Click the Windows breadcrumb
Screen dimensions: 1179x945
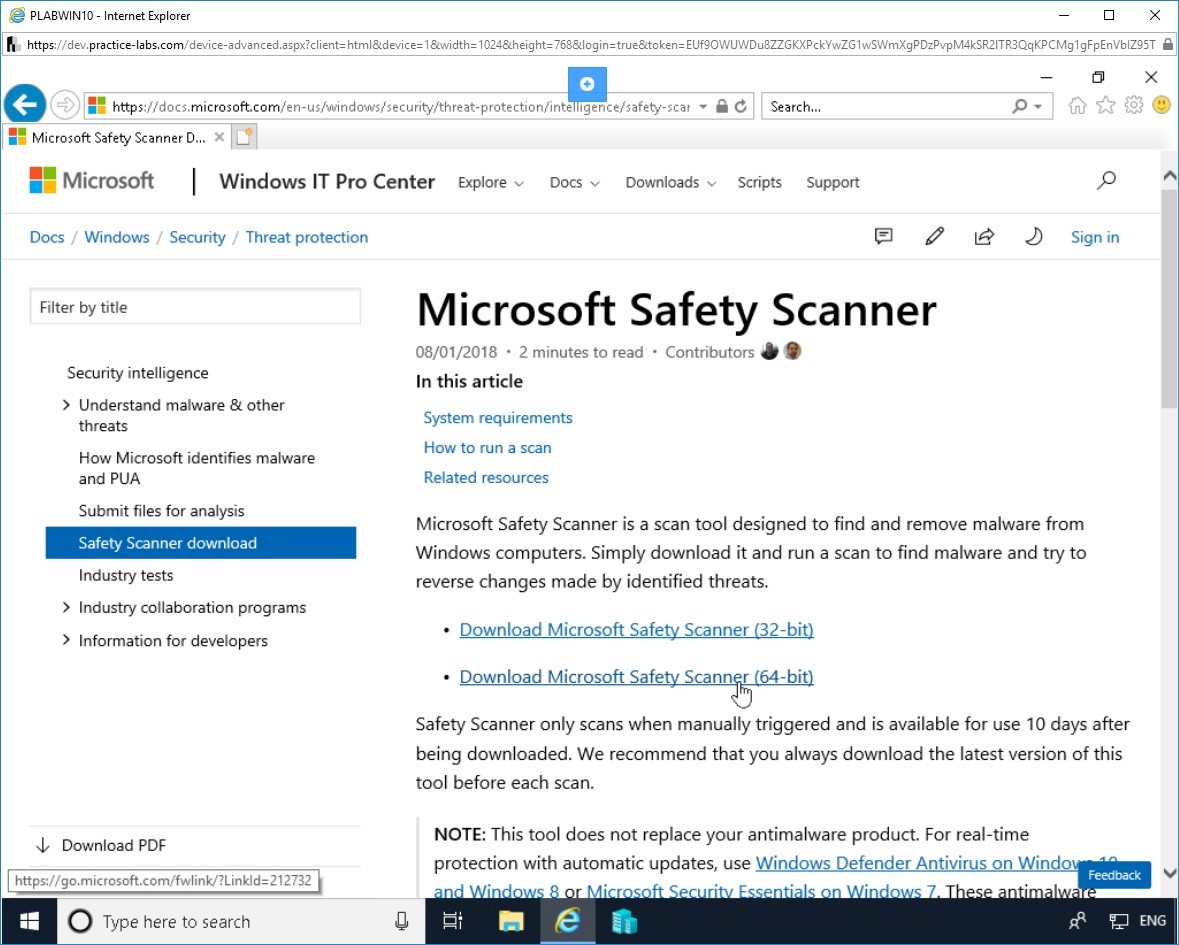(x=117, y=238)
